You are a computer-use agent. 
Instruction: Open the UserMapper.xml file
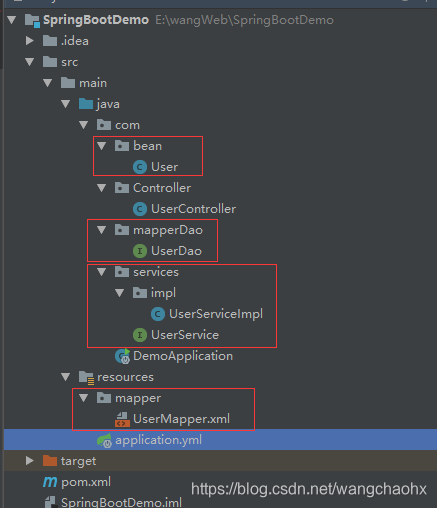click(x=181, y=419)
